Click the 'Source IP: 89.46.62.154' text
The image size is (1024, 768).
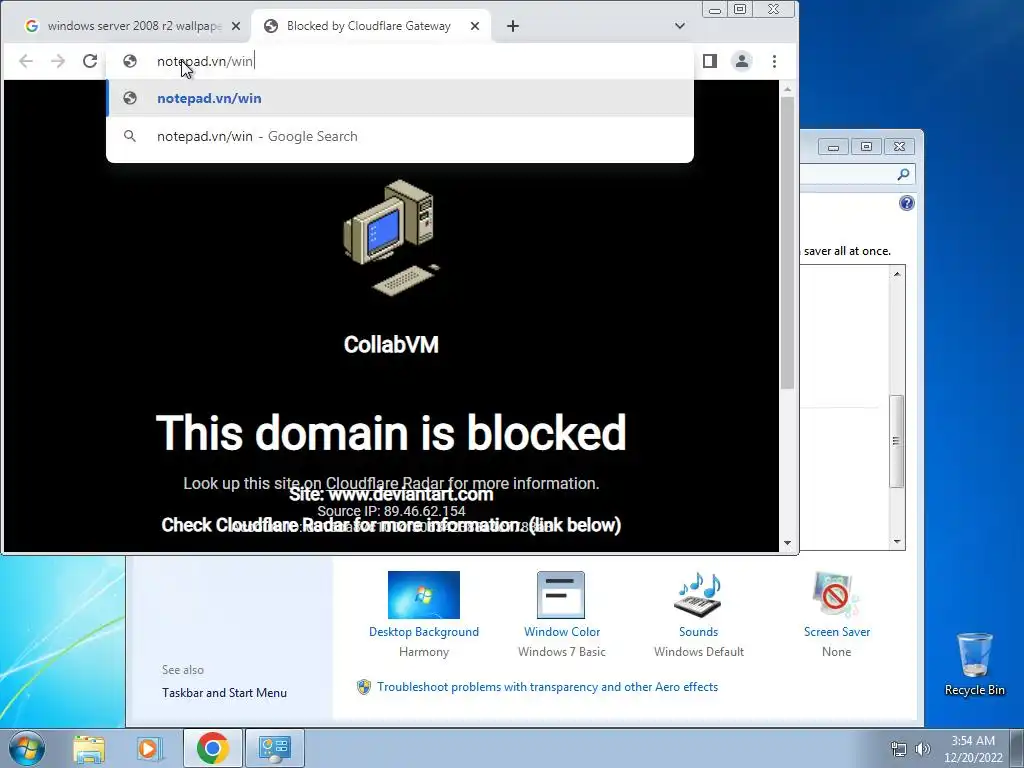[391, 511]
